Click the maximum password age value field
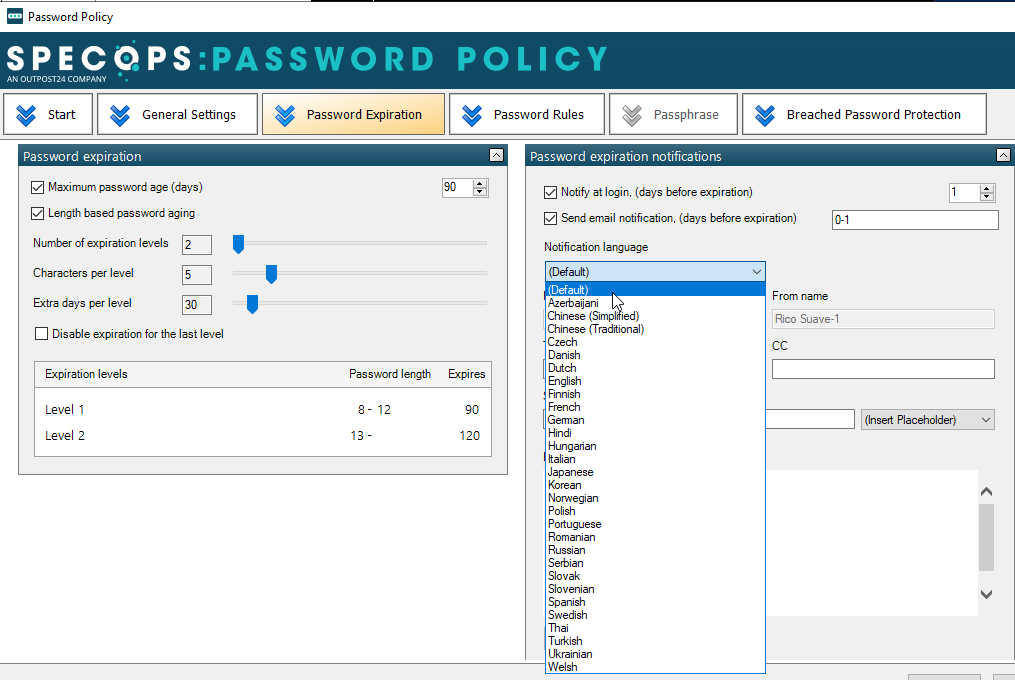Image resolution: width=1015 pixels, height=680 pixels. coord(457,188)
